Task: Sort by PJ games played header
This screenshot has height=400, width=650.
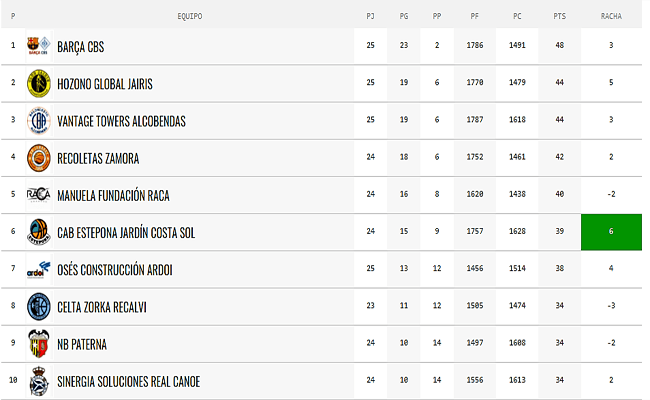Action: (371, 16)
